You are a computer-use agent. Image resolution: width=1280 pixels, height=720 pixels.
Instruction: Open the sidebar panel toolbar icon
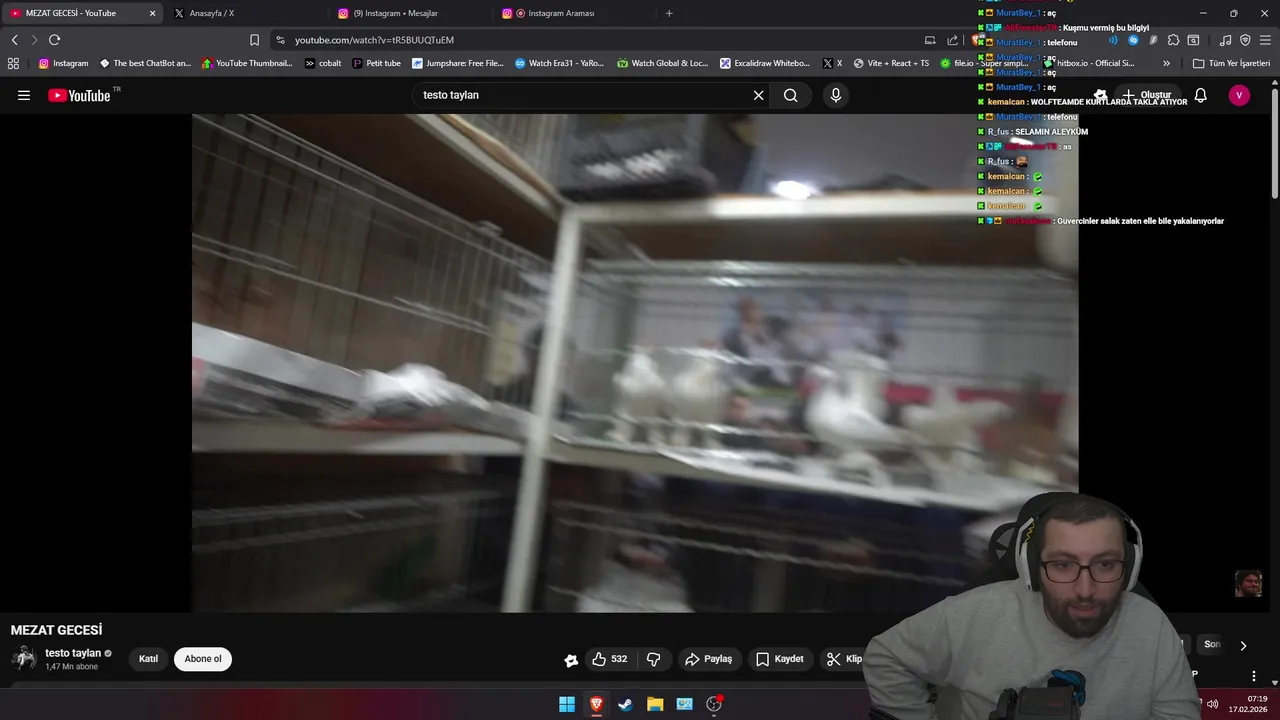tap(1193, 40)
